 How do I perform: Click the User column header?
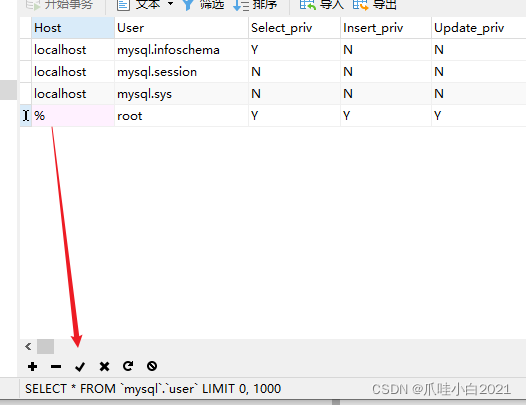click(181, 28)
